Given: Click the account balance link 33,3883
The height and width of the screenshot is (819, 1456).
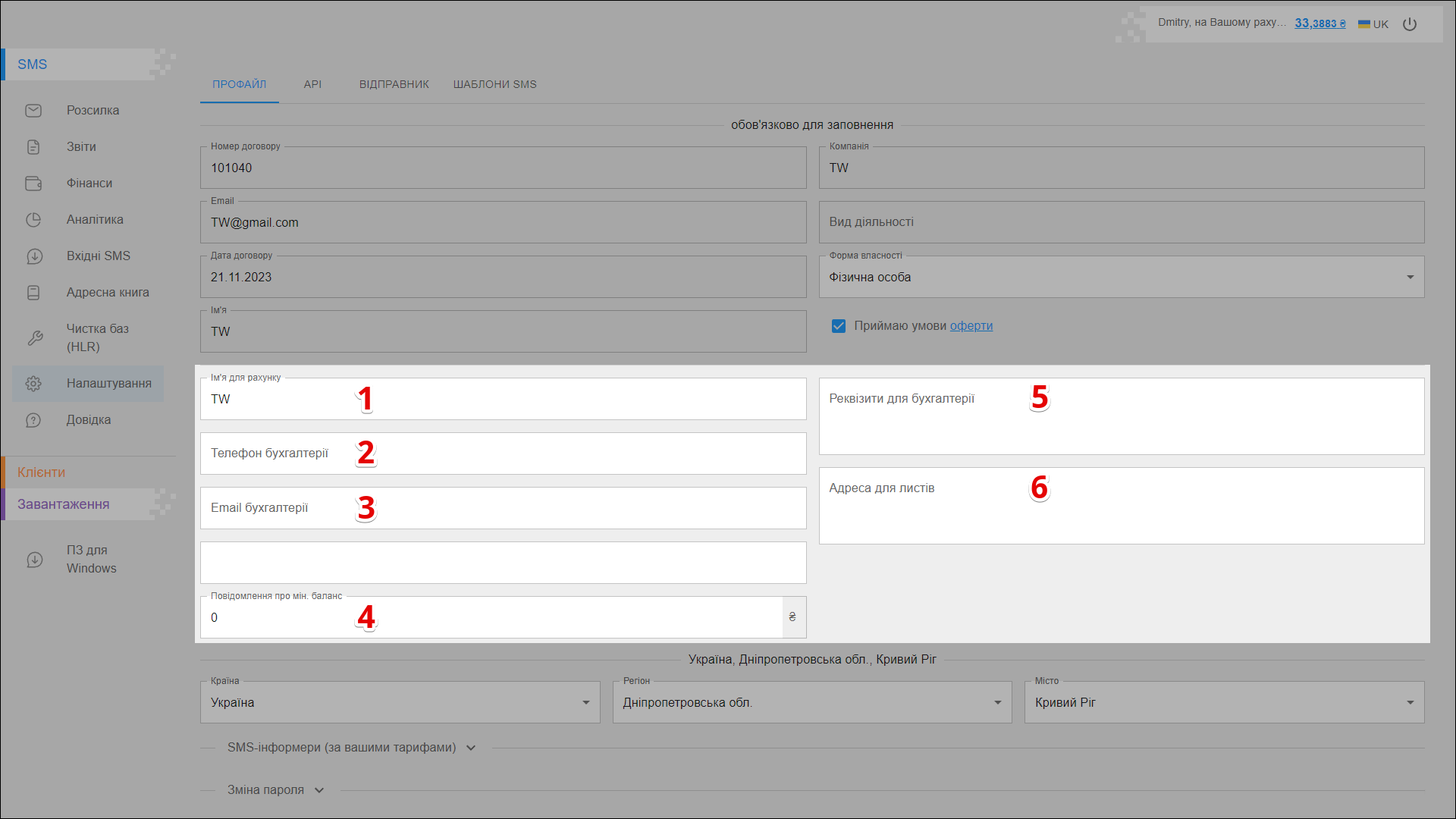Looking at the screenshot, I should click(x=1319, y=24).
